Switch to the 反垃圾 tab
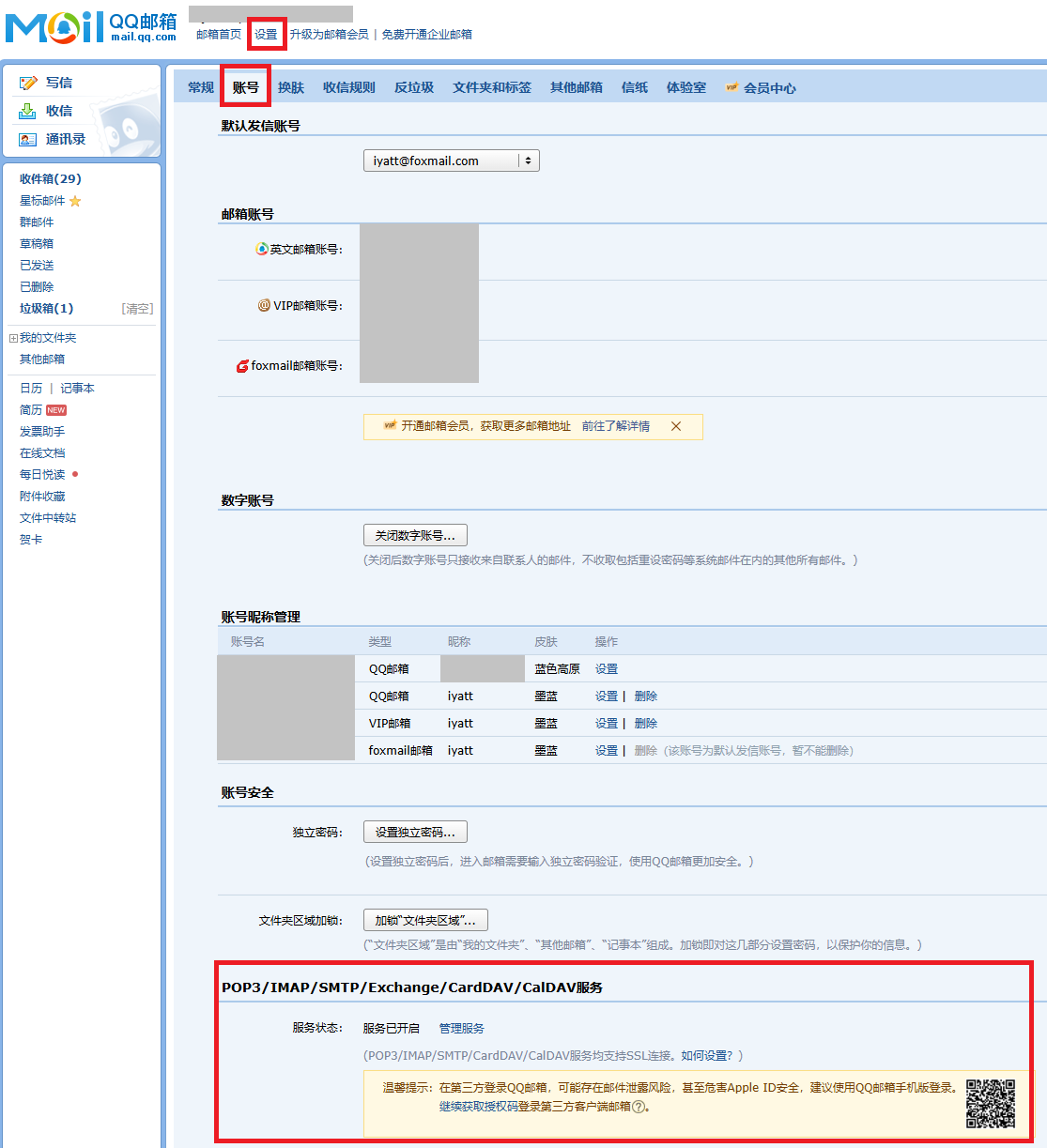Viewport: 1047px width, 1148px height. pos(413,88)
